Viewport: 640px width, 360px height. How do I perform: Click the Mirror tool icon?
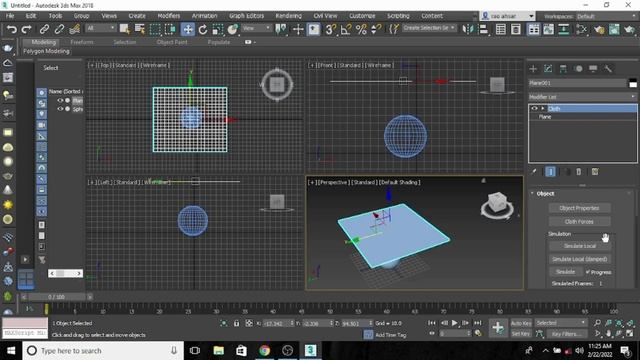click(468, 29)
